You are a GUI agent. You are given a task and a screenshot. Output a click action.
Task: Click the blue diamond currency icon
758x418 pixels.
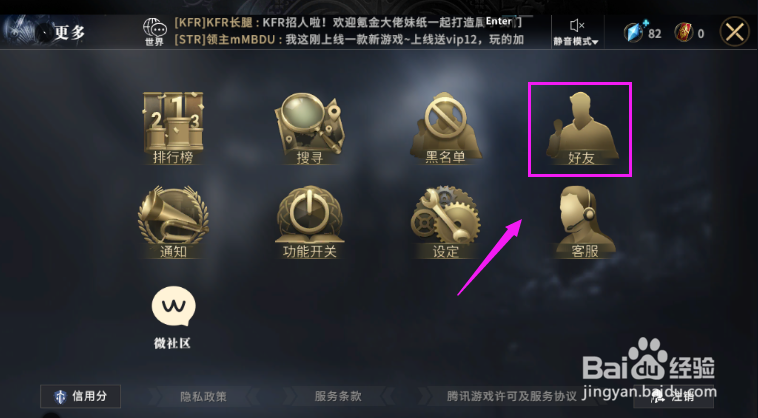coord(633,32)
